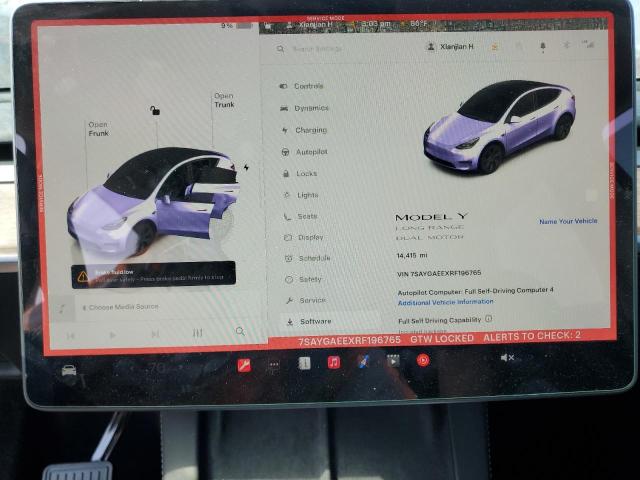Open the owner's manual app in the dock
This screenshot has width=640, height=480.
click(304, 363)
